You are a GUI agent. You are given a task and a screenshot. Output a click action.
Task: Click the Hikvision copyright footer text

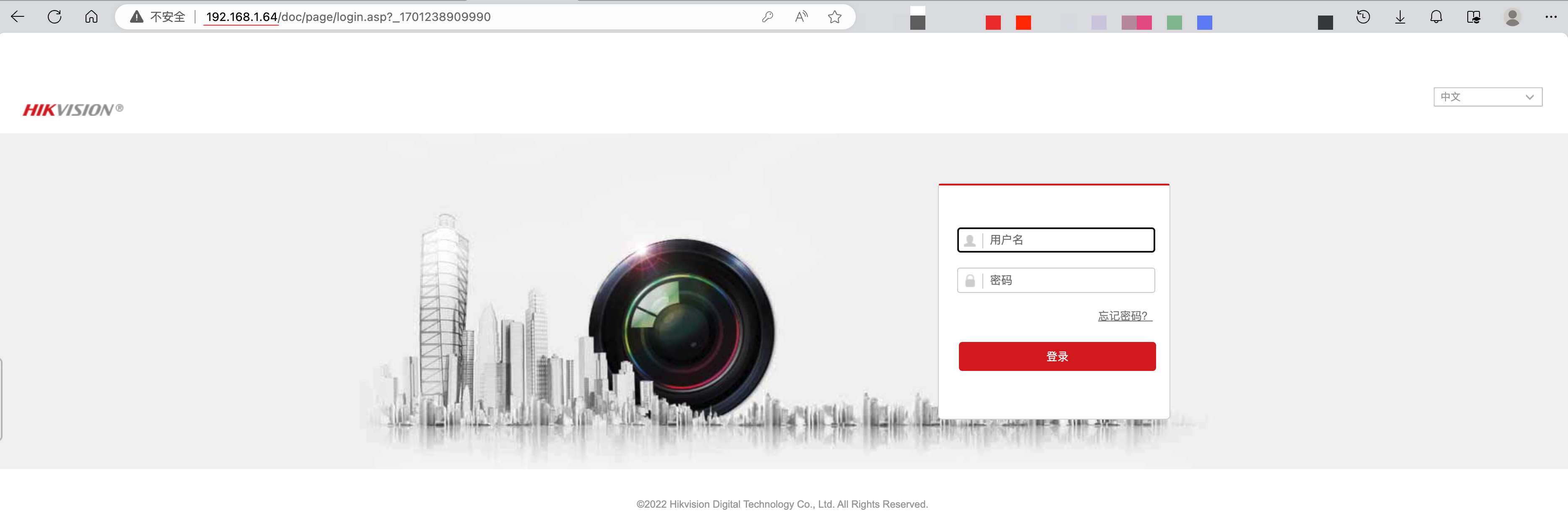[782, 504]
